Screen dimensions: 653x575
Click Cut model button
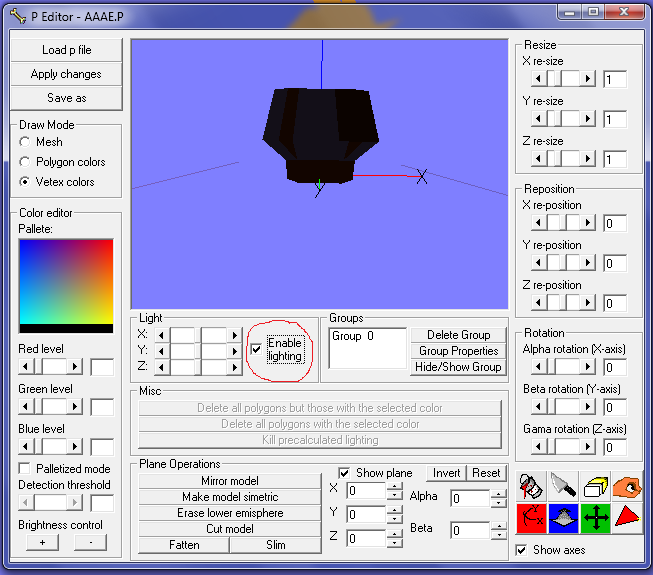230,529
